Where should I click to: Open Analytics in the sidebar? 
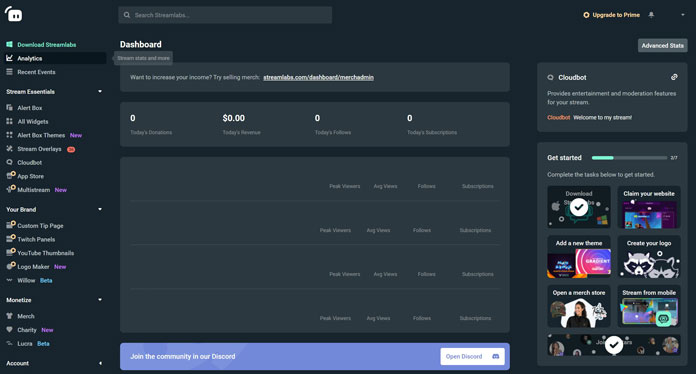click(55, 58)
